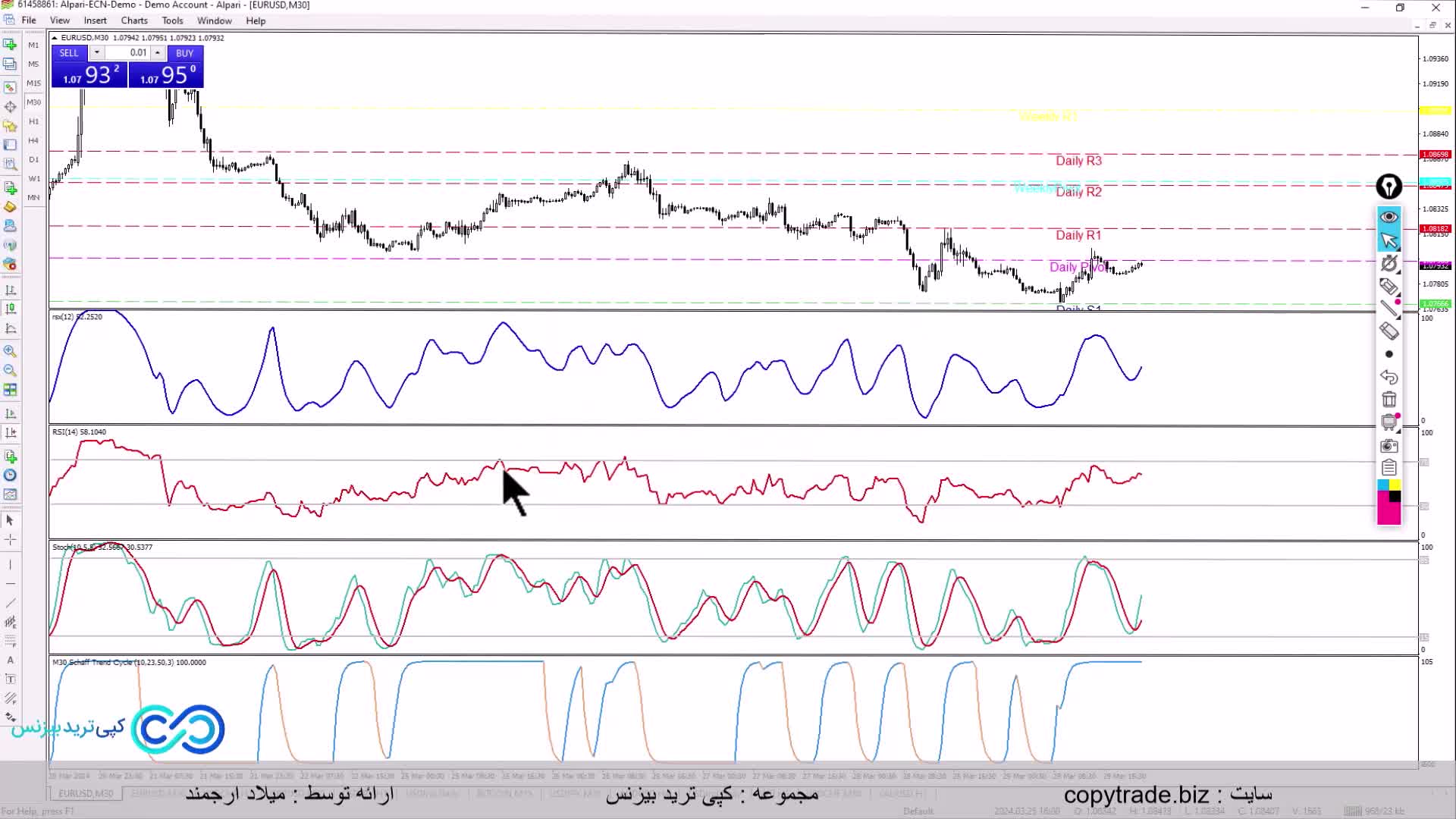Open the Charts menu
The image size is (1456, 819).
click(x=134, y=20)
